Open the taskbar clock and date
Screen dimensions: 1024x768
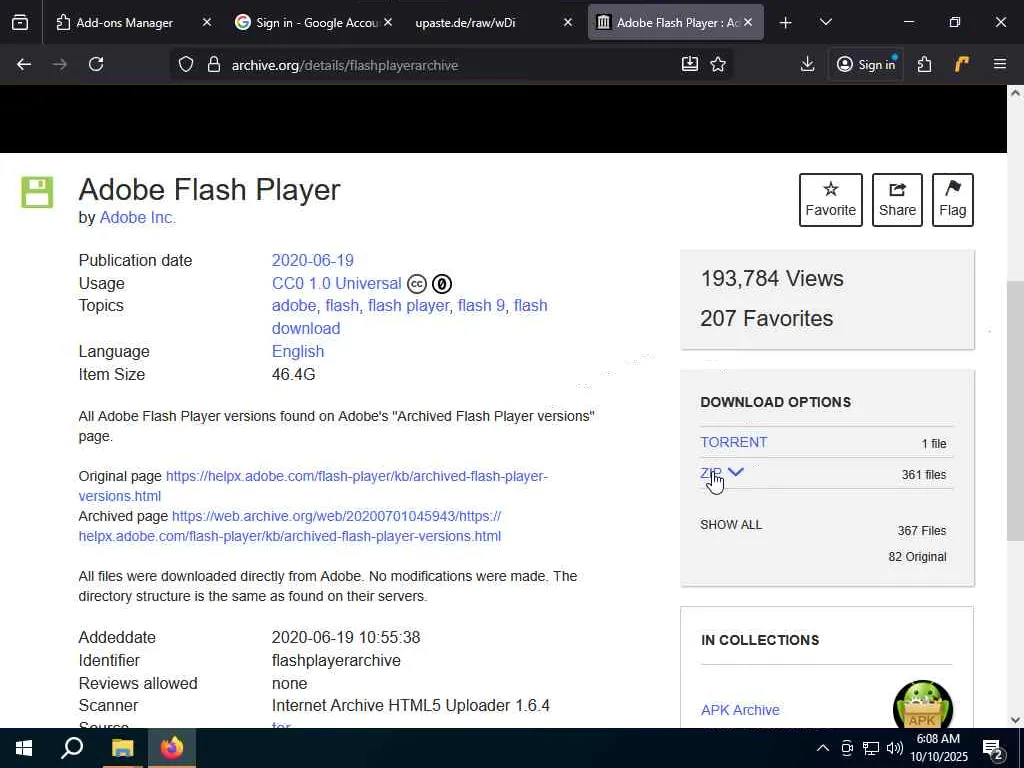pyautogui.click(x=938, y=748)
